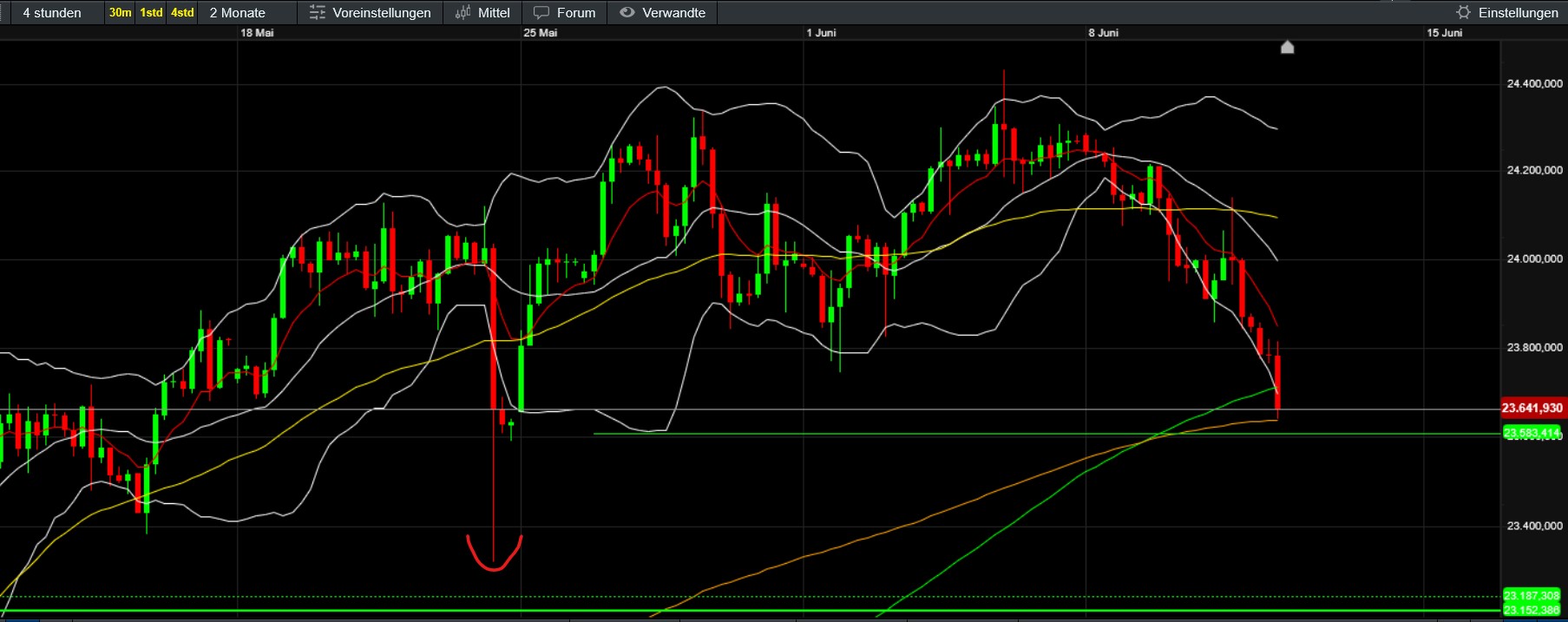Click the Forum speech bubble icon
The height and width of the screenshot is (622, 1568).
(x=541, y=13)
